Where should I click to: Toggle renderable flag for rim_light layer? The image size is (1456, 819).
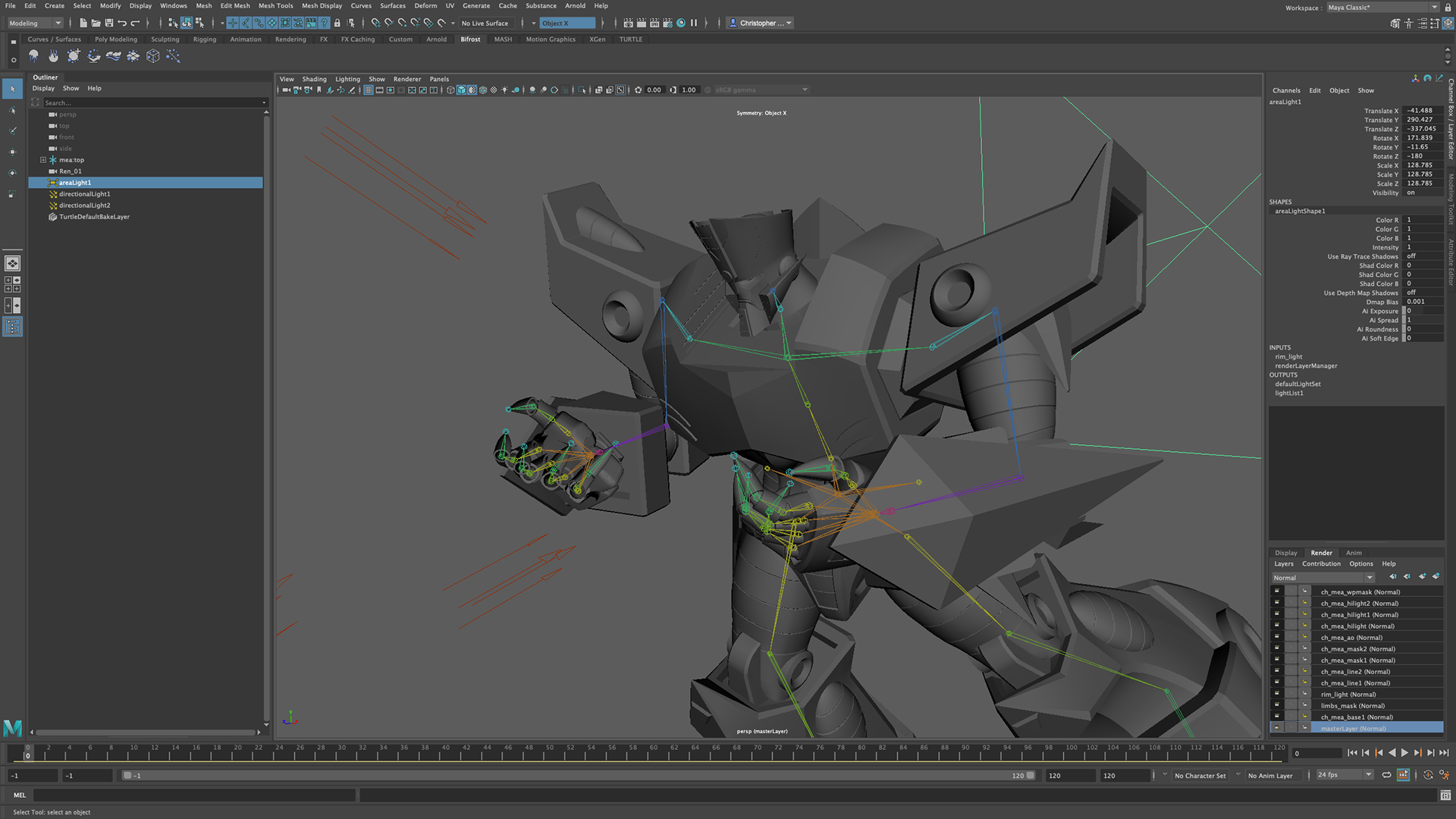coord(1277,695)
